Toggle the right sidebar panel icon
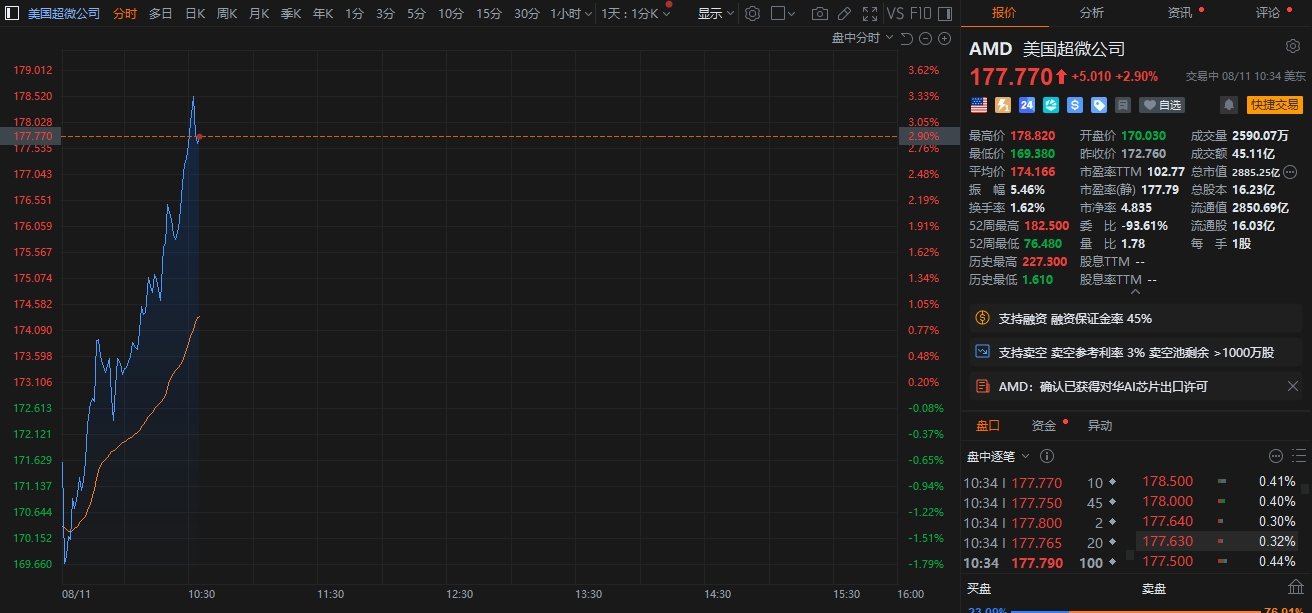Screen dimensions: 1312x613 click(946, 14)
